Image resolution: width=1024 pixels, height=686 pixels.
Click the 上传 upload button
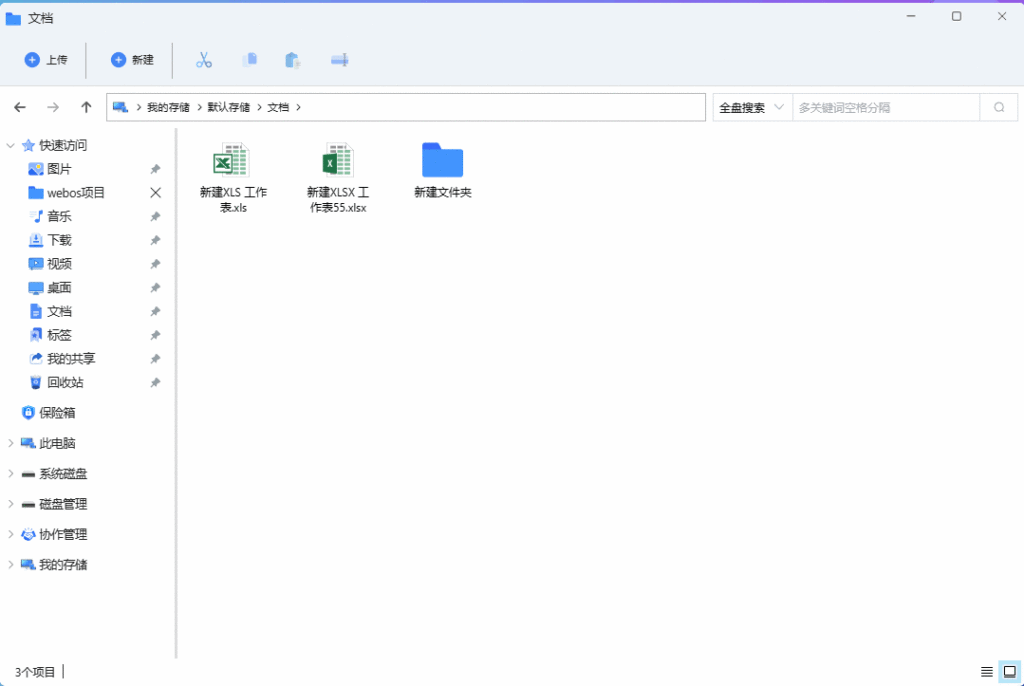click(47, 60)
